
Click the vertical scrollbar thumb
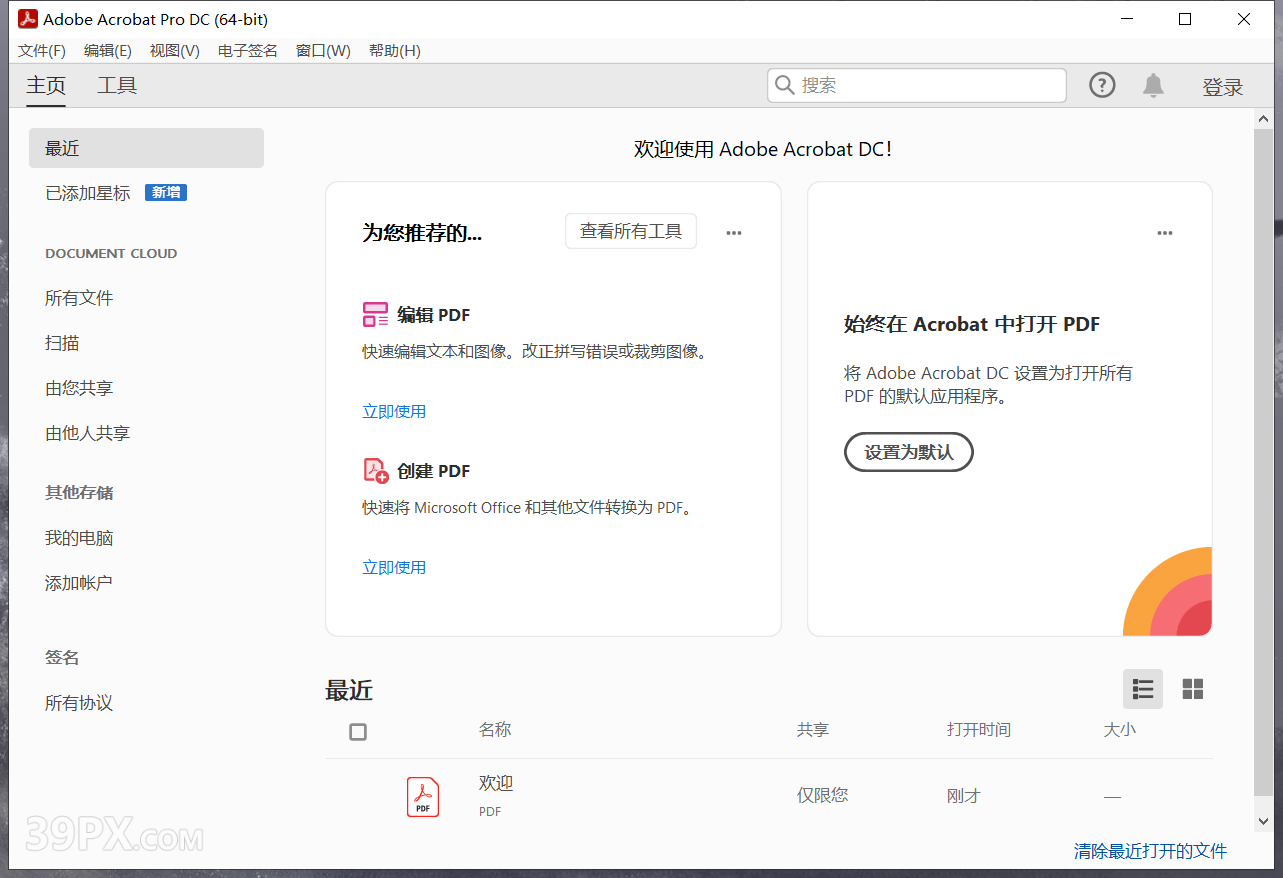click(1264, 462)
